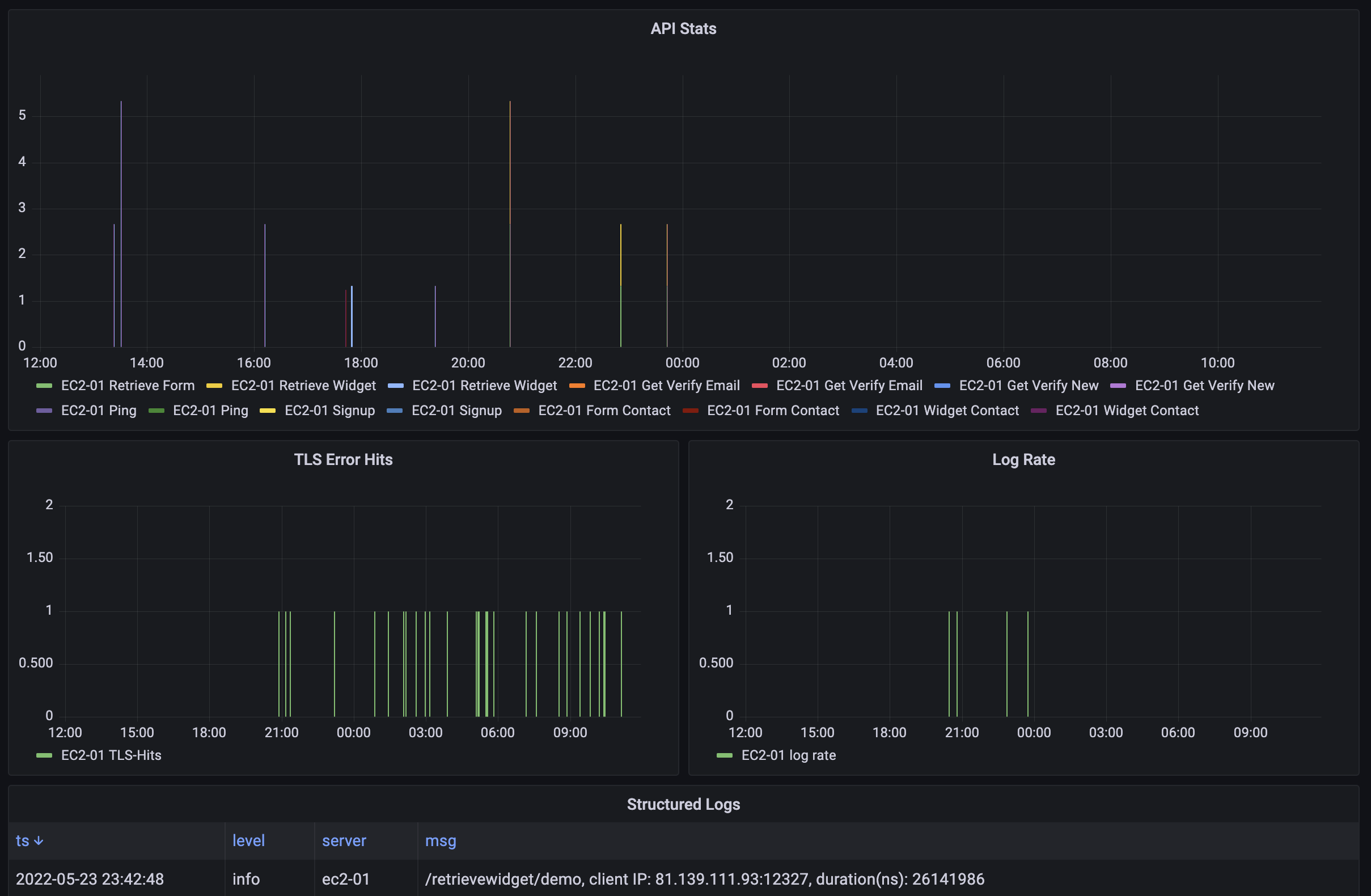Viewport: 1371px width, 896px height.
Task: Open the Log Rate panel title menu
Action: click(x=1023, y=459)
